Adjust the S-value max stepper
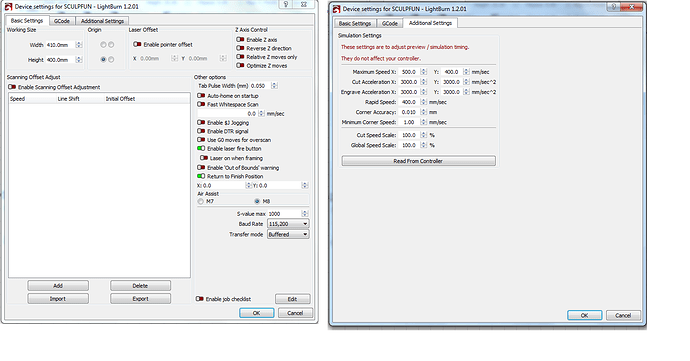The image size is (690, 361). [x=305, y=214]
